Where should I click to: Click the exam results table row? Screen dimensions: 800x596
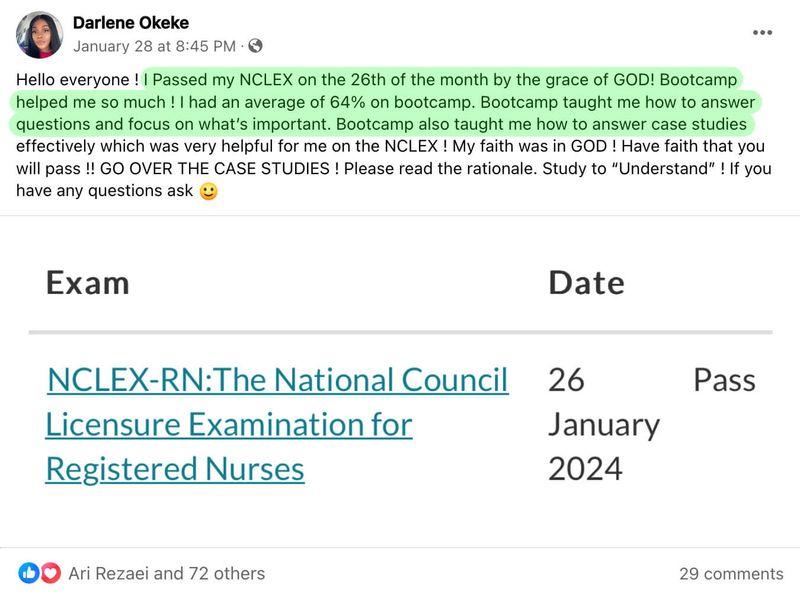coord(400,422)
